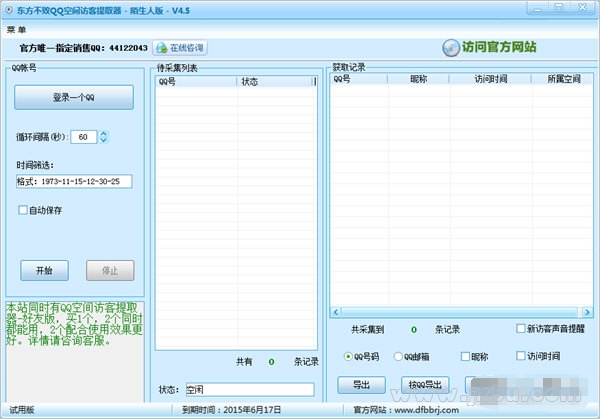Click the 停止 button
The height and width of the screenshot is (419, 600).
click(110, 271)
